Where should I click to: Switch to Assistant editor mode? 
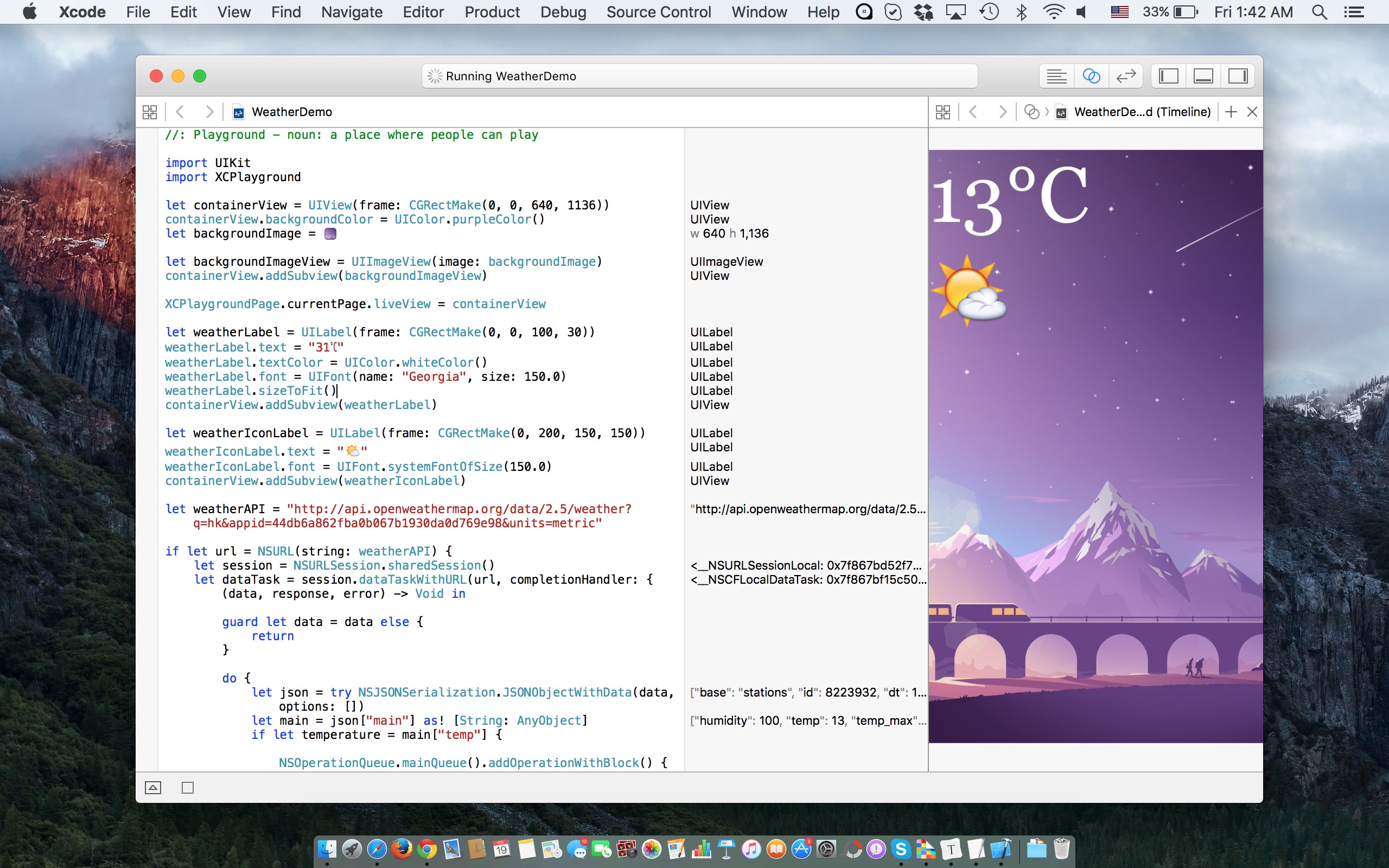point(1091,76)
